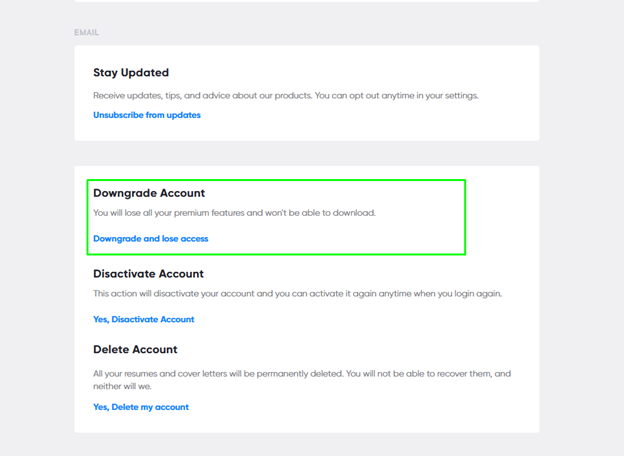
Task: Click the Delete Account heading
Action: (x=135, y=350)
